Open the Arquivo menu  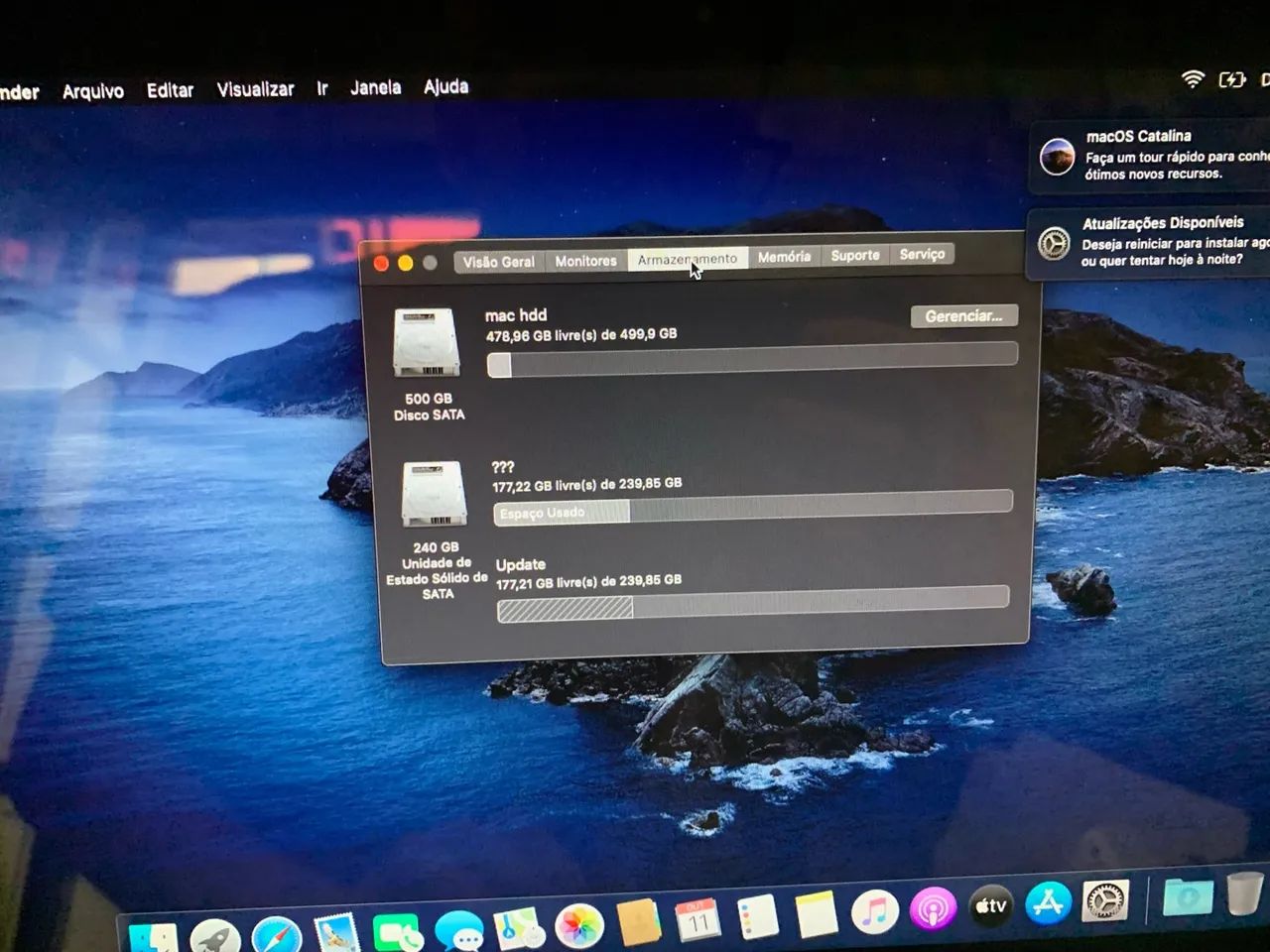93,91
